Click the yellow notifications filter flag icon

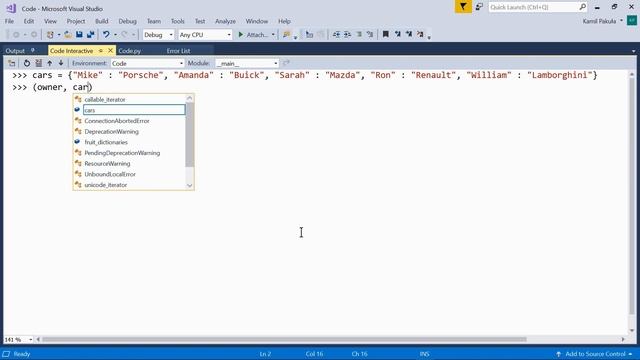tap(463, 7)
